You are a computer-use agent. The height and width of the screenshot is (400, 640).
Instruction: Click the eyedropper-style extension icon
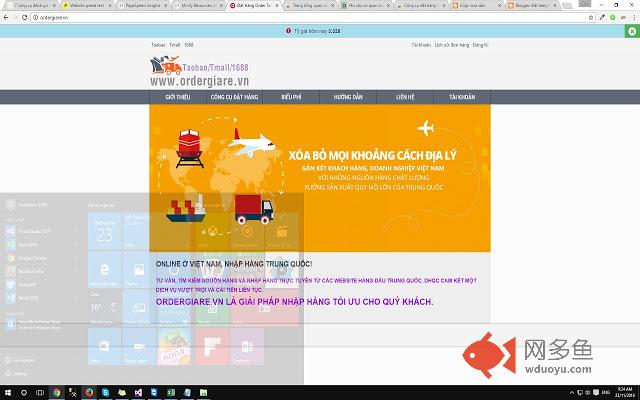602,18
